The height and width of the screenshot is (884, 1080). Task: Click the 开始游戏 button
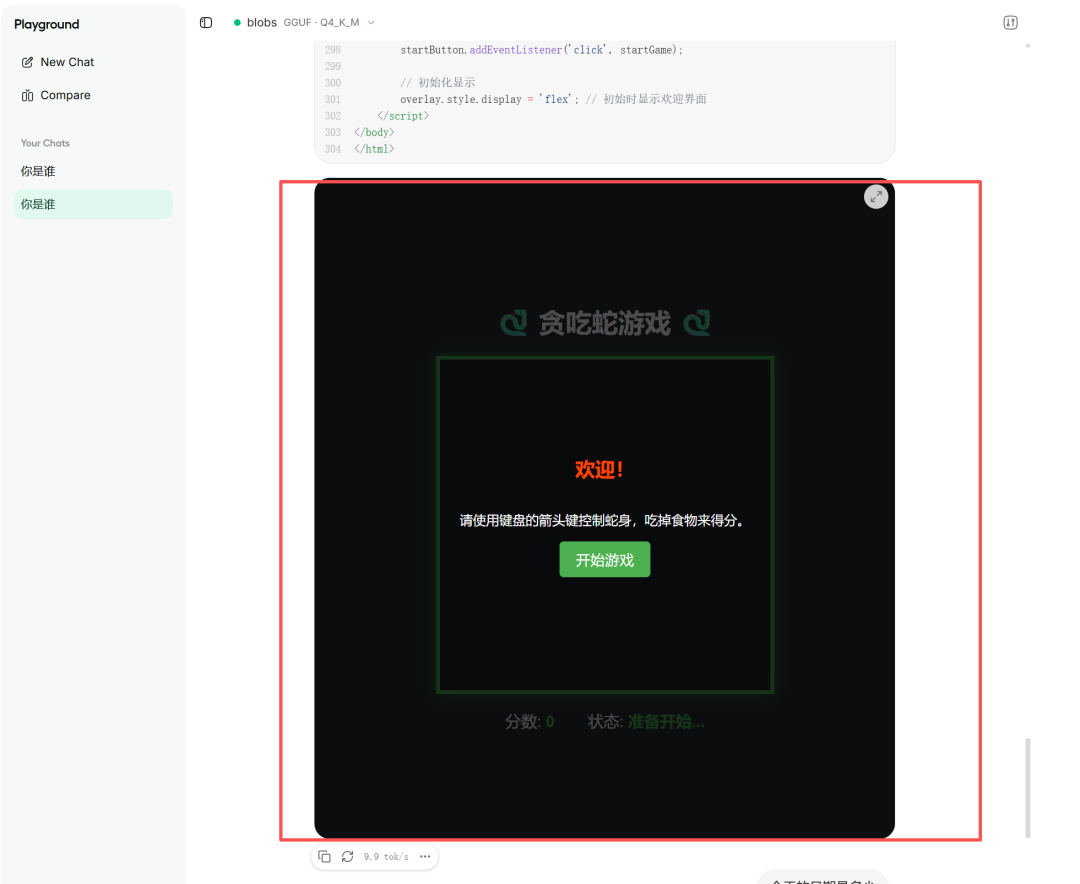604,559
